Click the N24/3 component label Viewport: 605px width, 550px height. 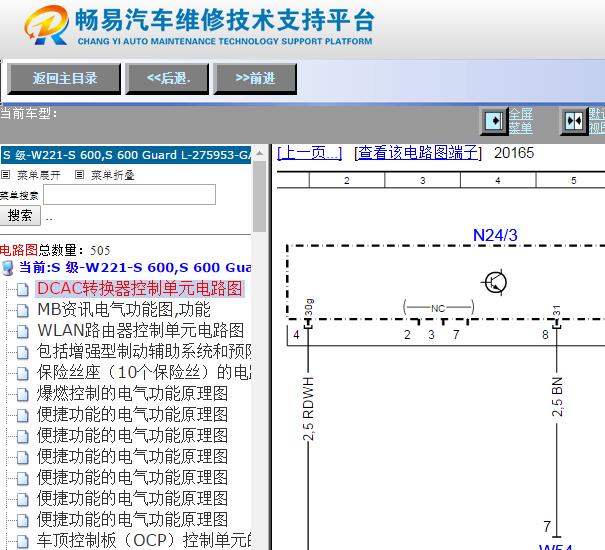click(495, 235)
